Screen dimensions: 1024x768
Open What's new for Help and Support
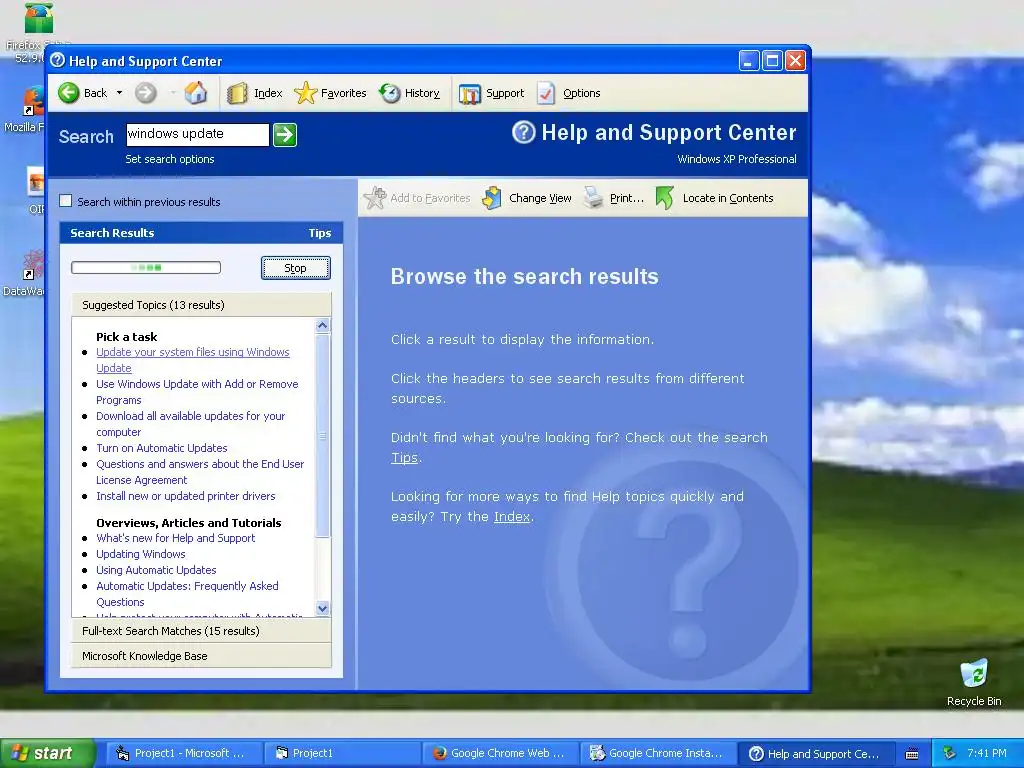coord(176,538)
